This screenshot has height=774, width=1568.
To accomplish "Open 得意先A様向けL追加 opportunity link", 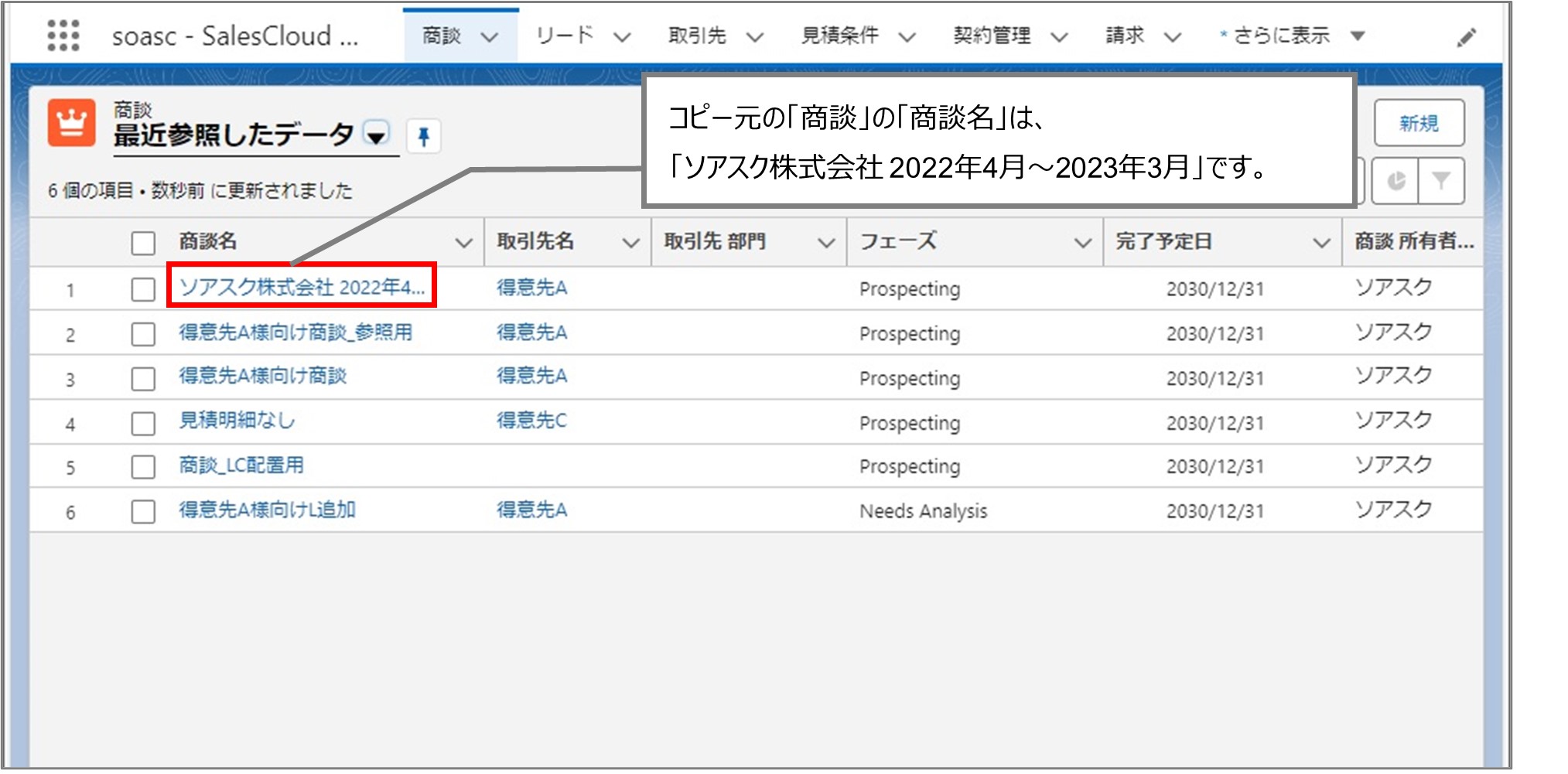I will tap(267, 510).
